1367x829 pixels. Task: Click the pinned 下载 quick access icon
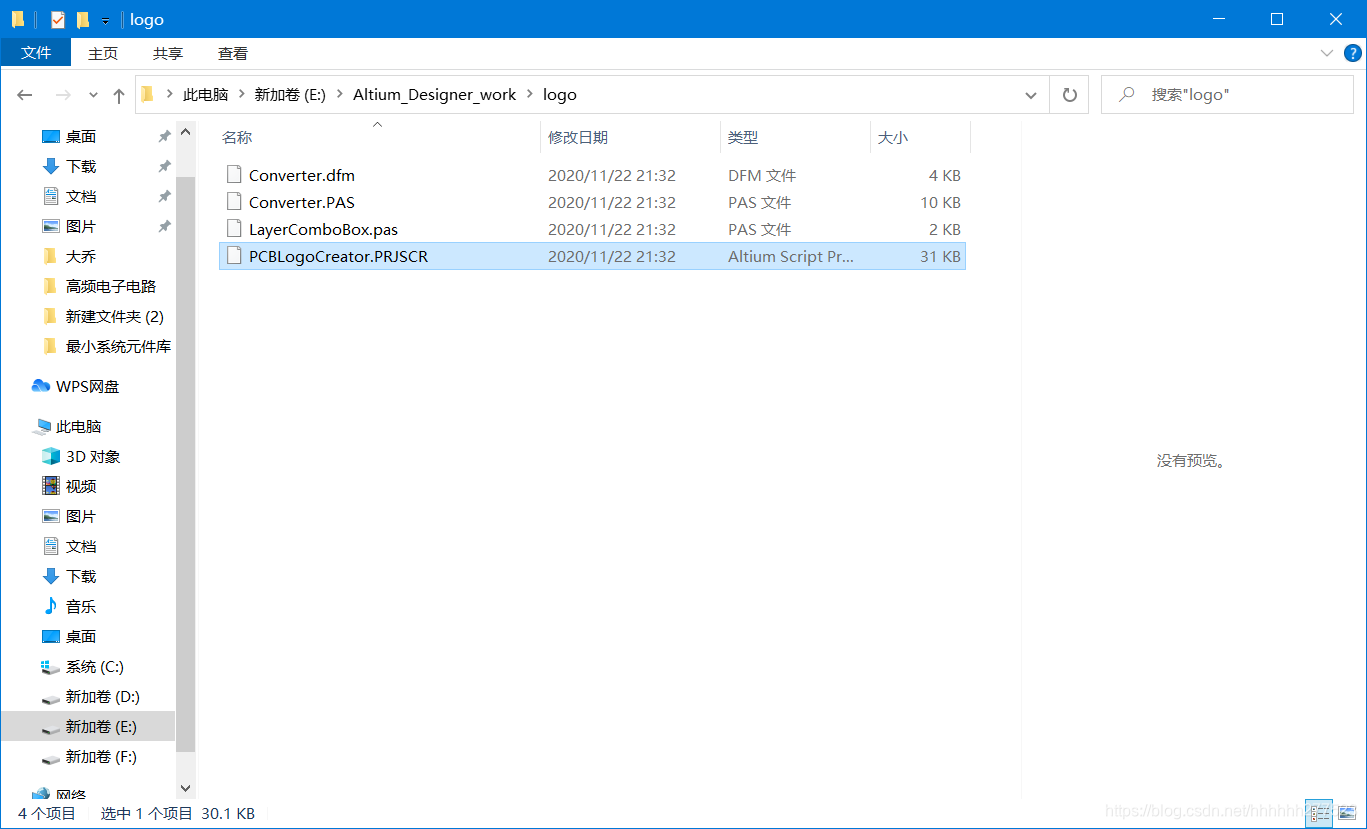[51, 166]
